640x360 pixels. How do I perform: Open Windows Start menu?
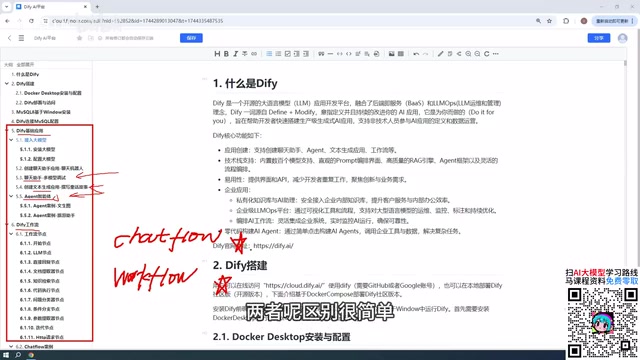coord(6,355)
